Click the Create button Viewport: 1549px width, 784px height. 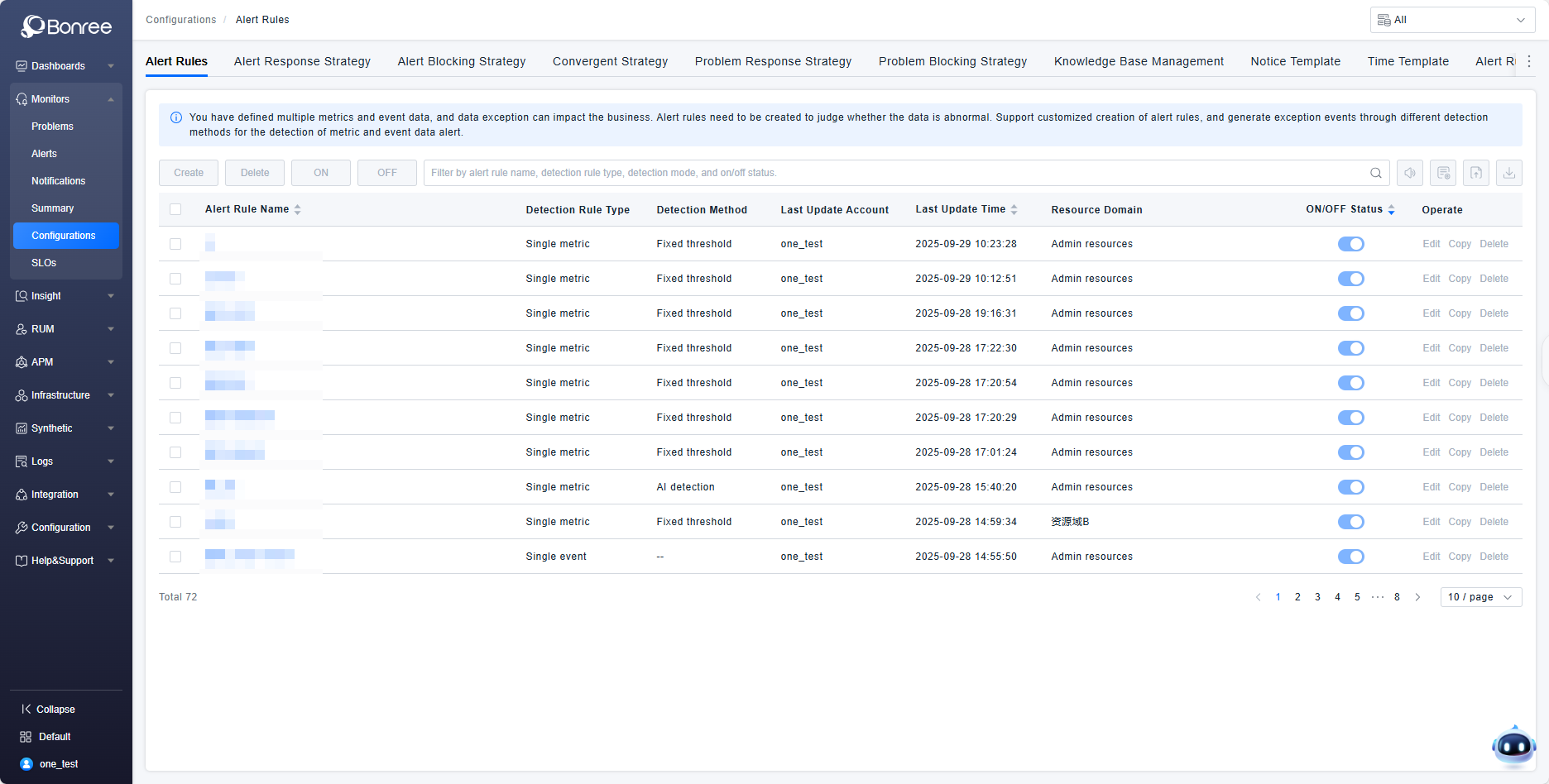coord(189,173)
